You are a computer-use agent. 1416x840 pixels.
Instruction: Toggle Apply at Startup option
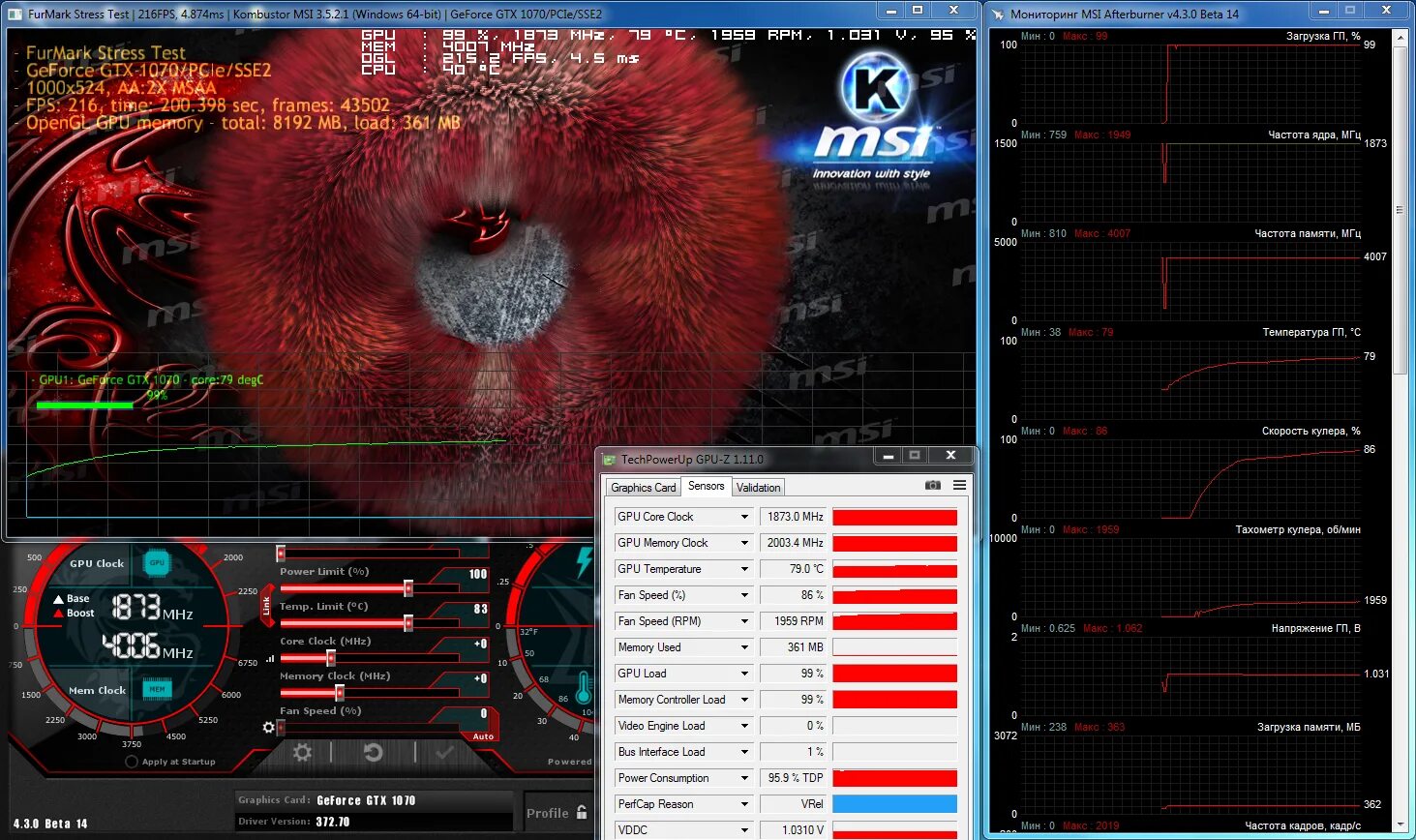coord(132,762)
